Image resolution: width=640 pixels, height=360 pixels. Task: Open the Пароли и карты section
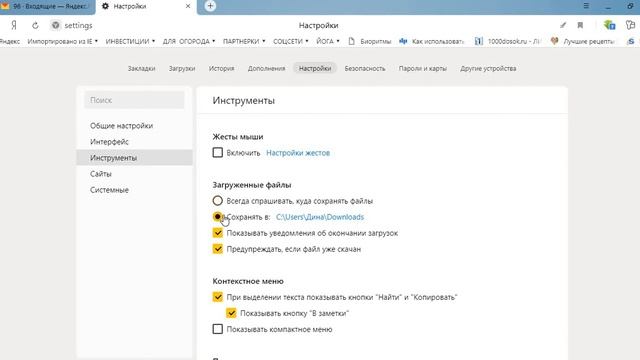point(423,69)
